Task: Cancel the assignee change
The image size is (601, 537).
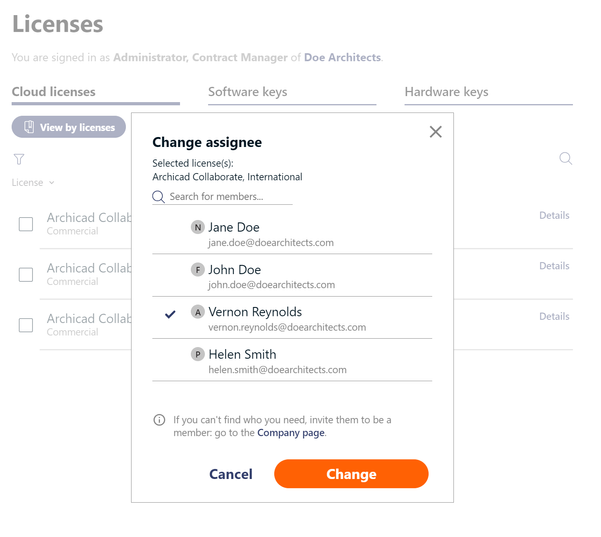Action: [231, 474]
